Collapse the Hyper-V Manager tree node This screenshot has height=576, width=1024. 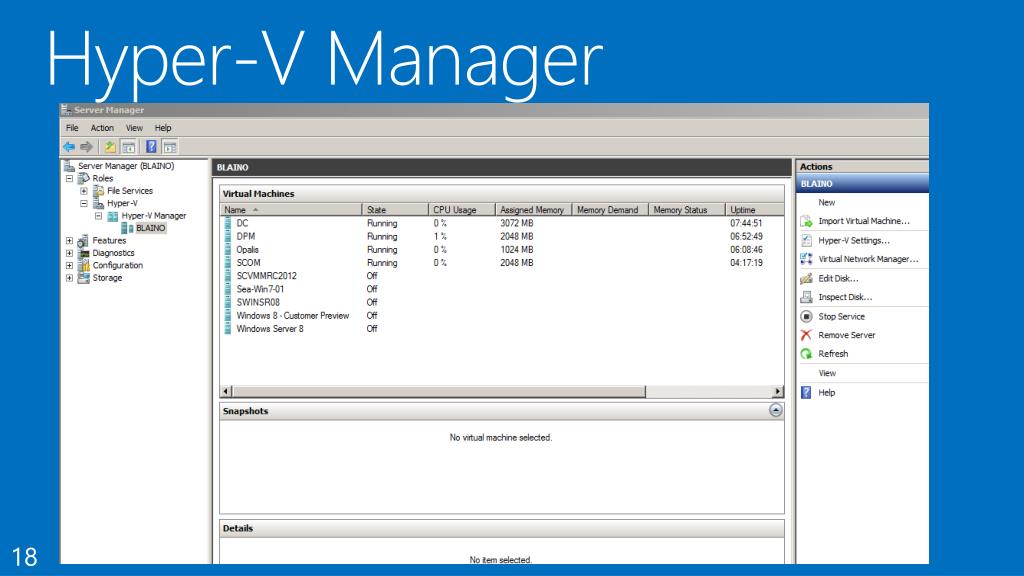[98, 216]
